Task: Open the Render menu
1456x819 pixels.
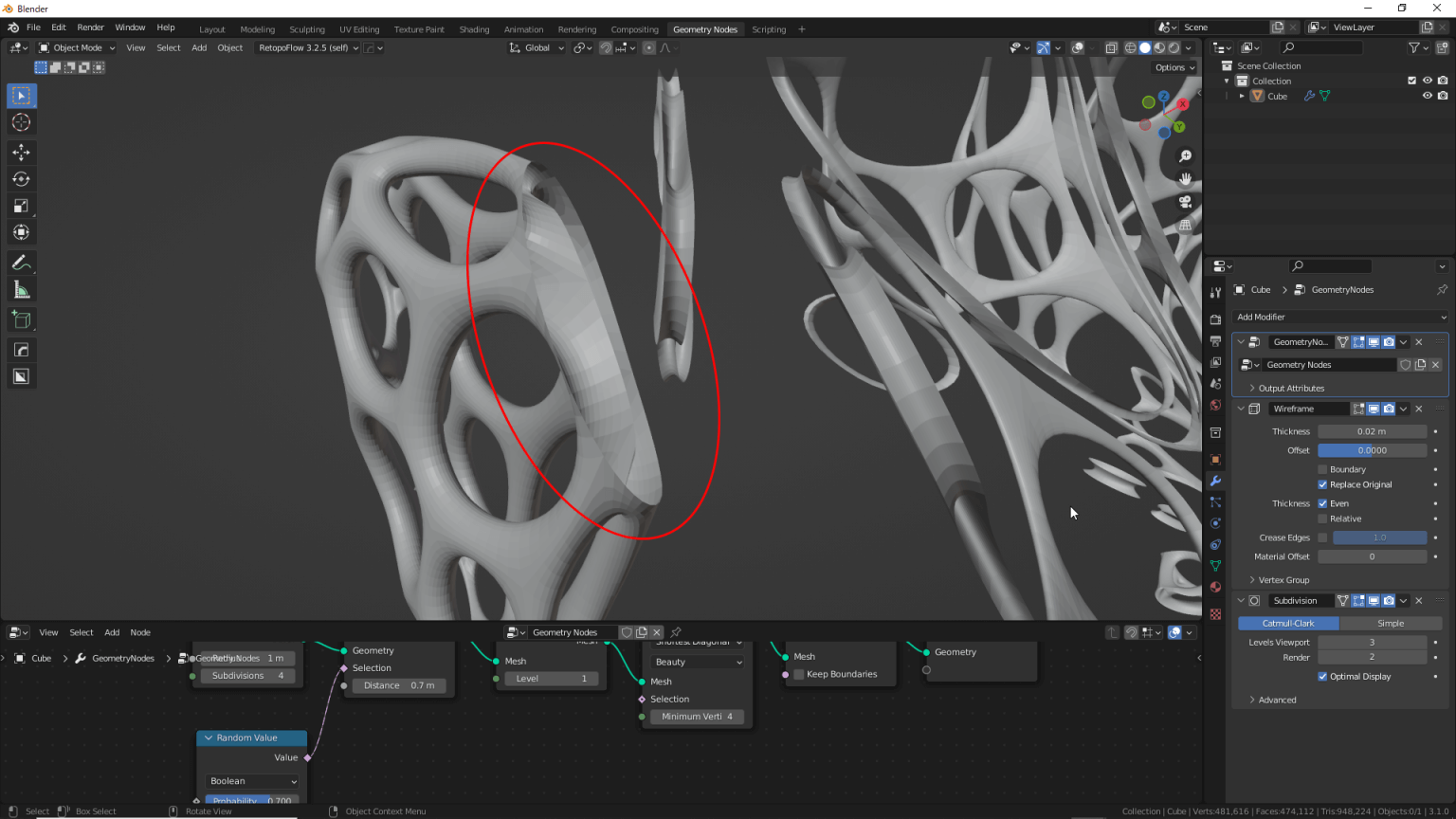Action: click(x=90, y=27)
